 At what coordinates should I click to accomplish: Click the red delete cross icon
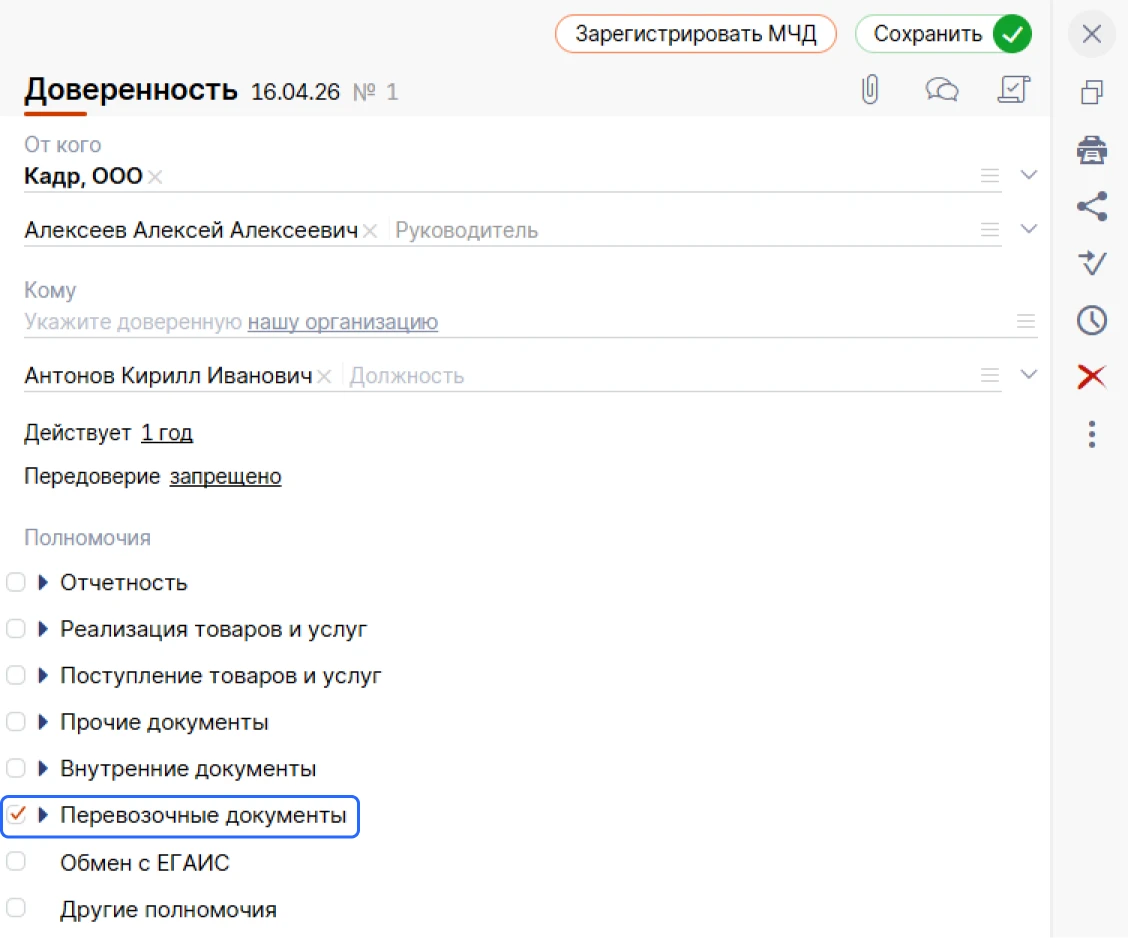(x=1091, y=376)
